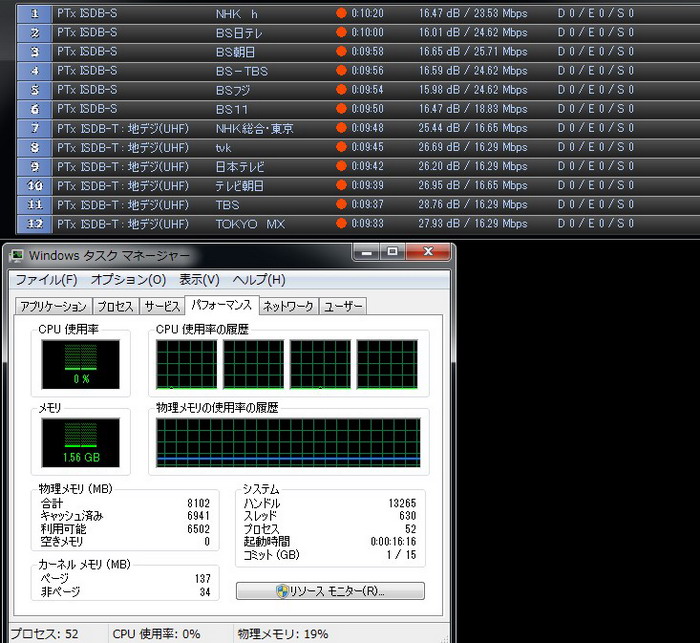Click the 日本テレビ channel name
This screenshot has height=643, width=700.
[x=240, y=167]
